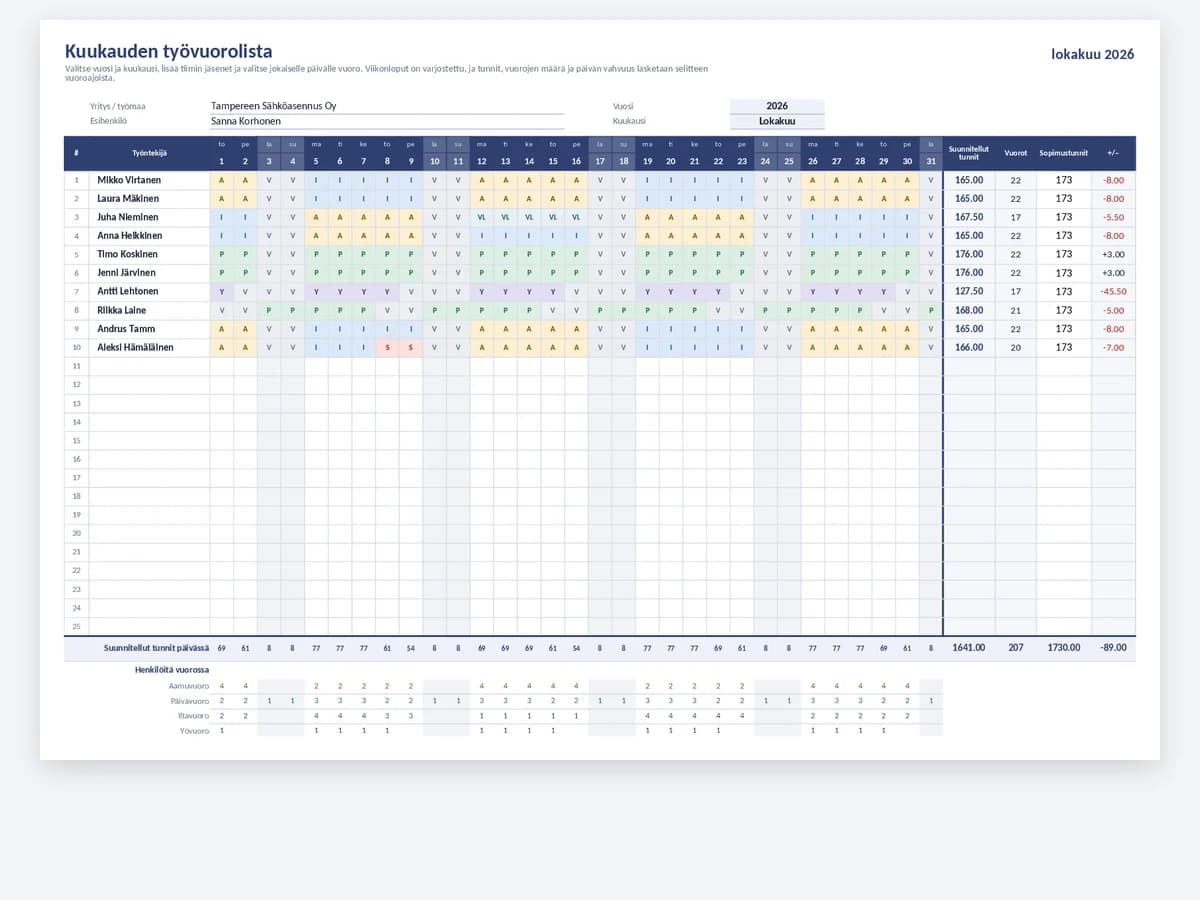Screen dimensions: 1200x900
Task: Click the "lokakuu 2026" heading
Action: click(x=1092, y=55)
